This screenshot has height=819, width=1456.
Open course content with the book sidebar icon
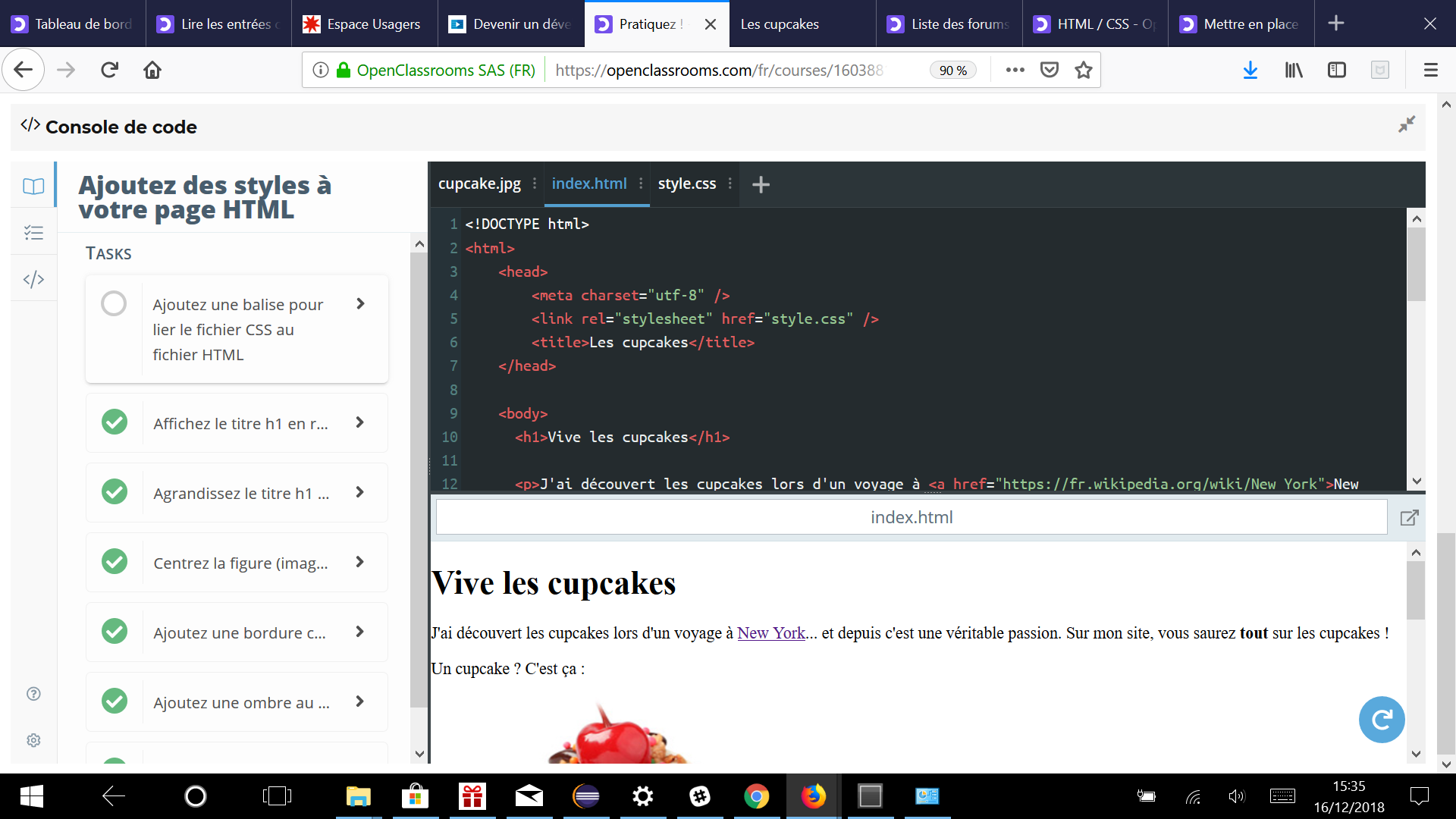click(33, 186)
